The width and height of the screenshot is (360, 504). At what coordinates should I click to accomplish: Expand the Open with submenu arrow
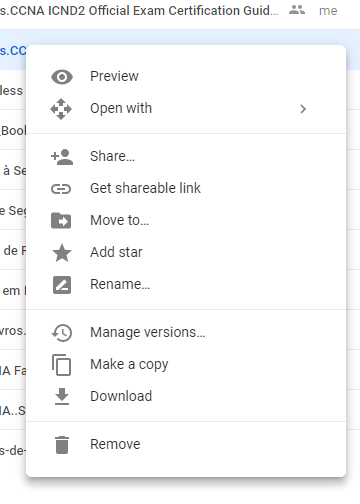click(x=303, y=109)
